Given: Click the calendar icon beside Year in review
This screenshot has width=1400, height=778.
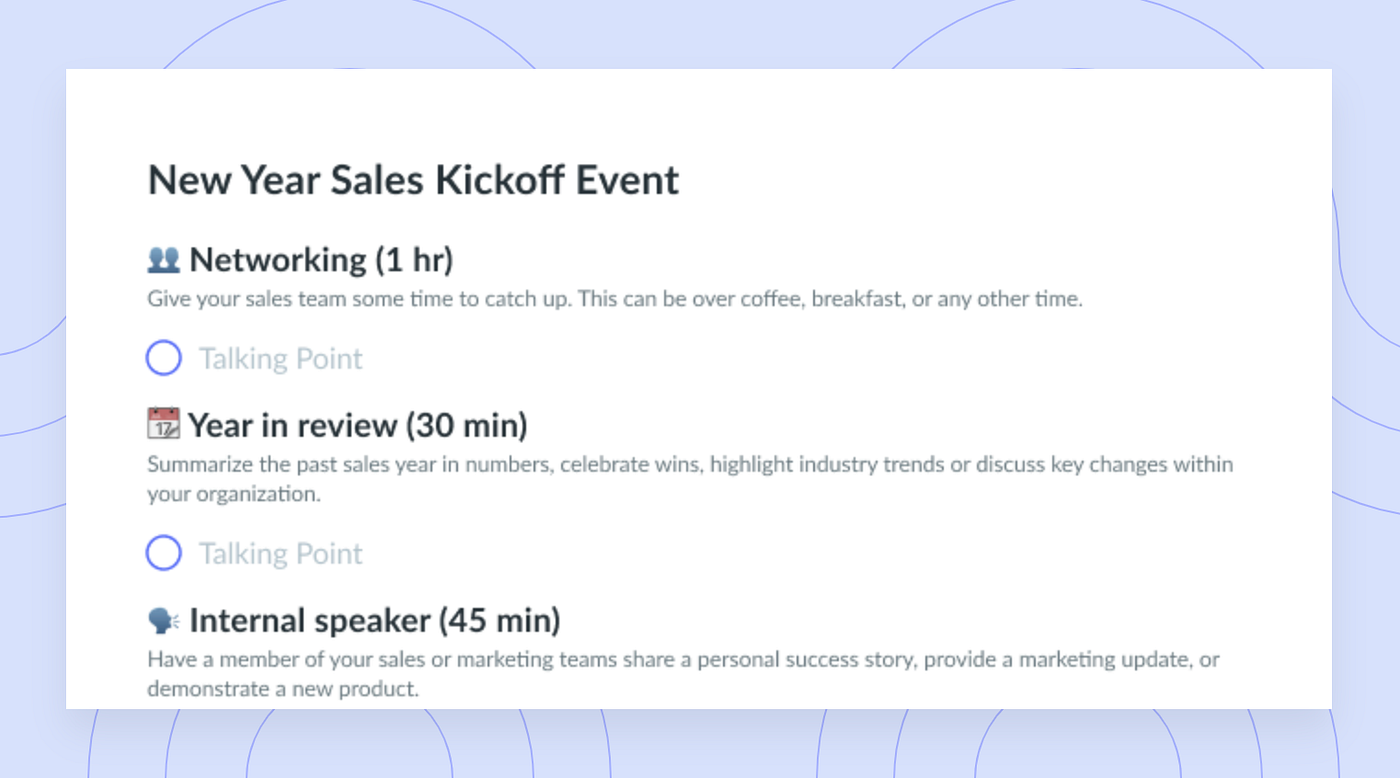Looking at the screenshot, I should 164,424.
